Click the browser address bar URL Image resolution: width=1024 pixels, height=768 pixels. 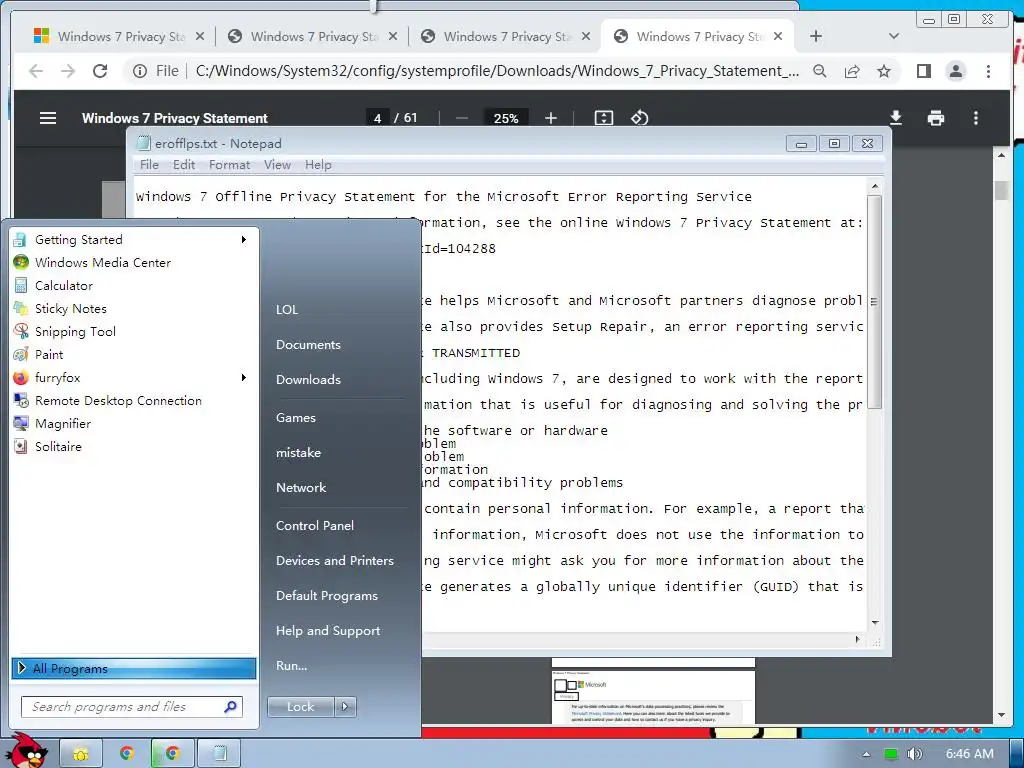[497, 71]
